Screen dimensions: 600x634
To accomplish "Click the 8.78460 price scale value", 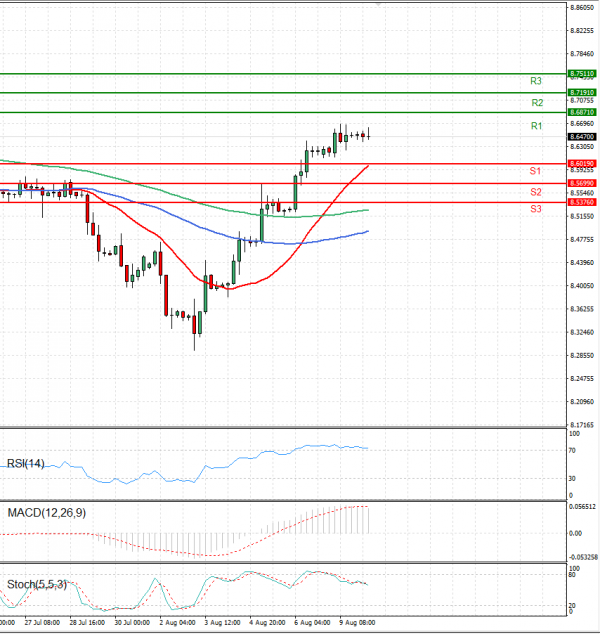I will (x=582, y=54).
